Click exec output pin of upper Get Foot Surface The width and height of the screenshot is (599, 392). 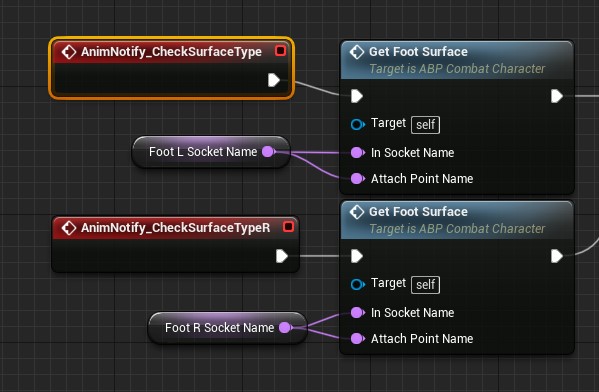coord(557,96)
